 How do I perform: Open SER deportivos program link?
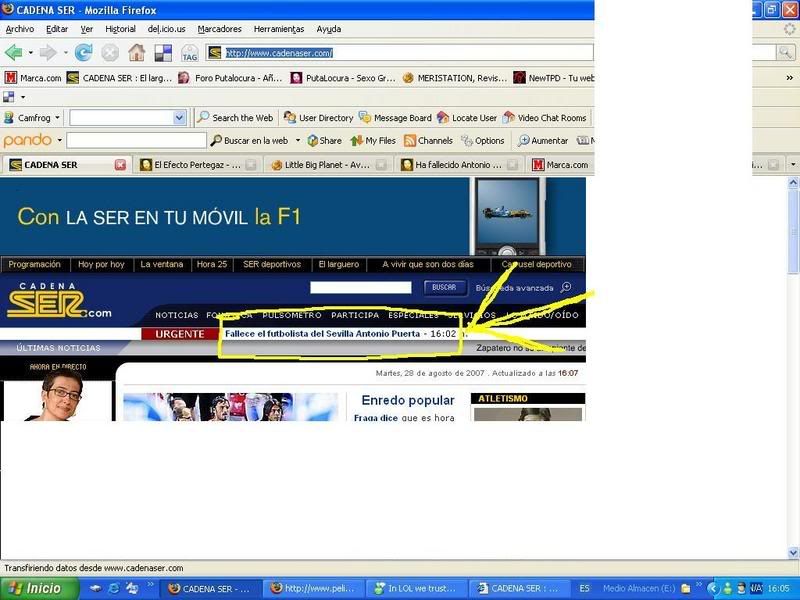(272, 264)
